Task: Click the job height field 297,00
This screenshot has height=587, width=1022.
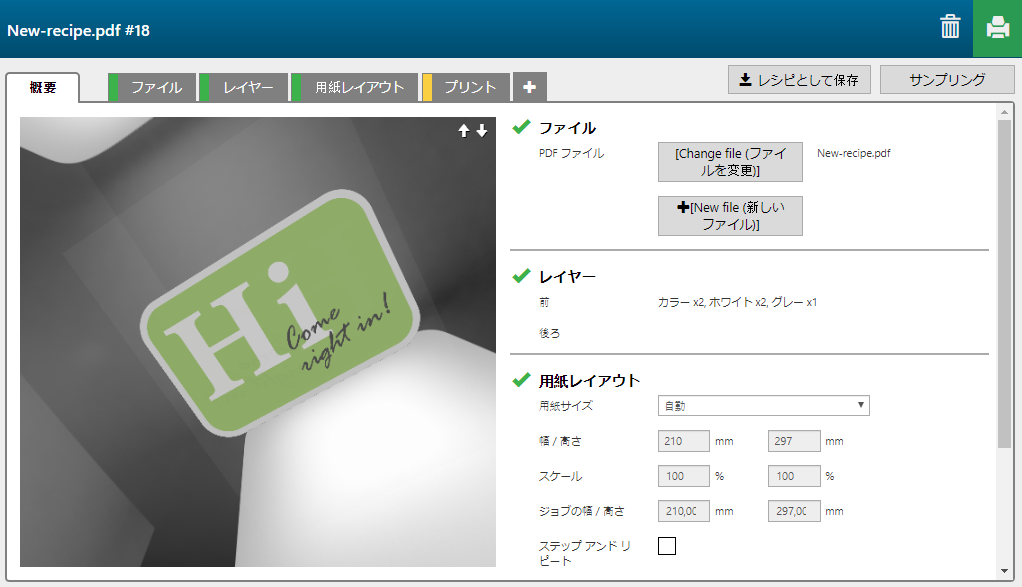Action: pyautogui.click(x=794, y=511)
